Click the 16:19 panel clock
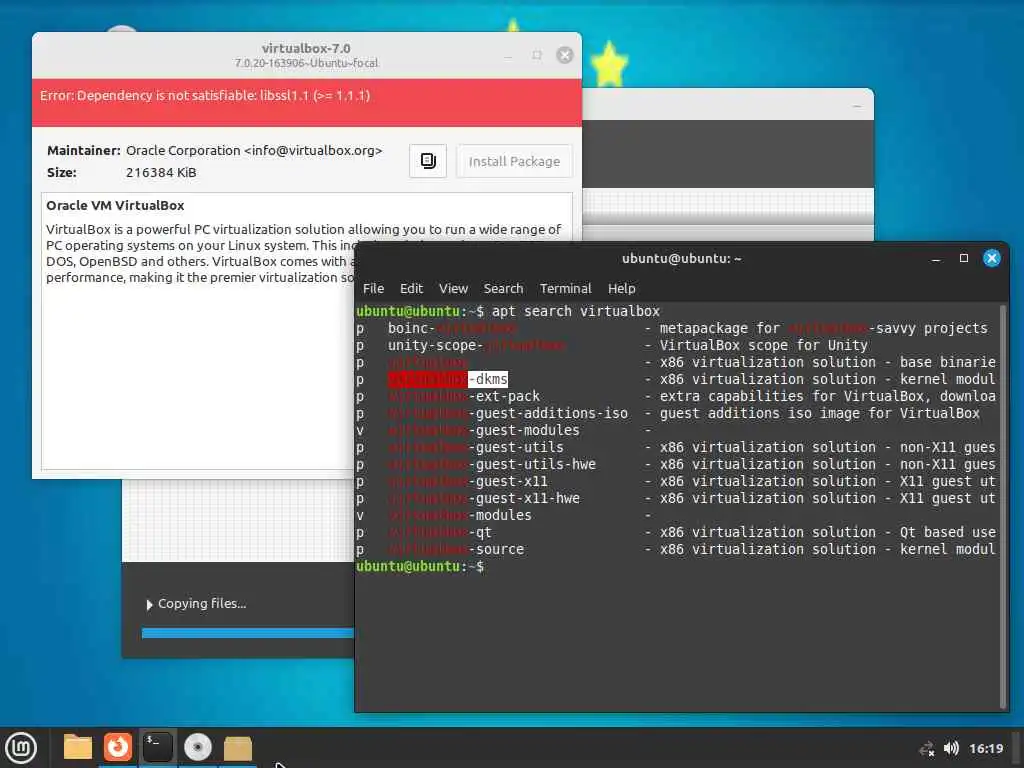1024x768 pixels. pos(985,748)
